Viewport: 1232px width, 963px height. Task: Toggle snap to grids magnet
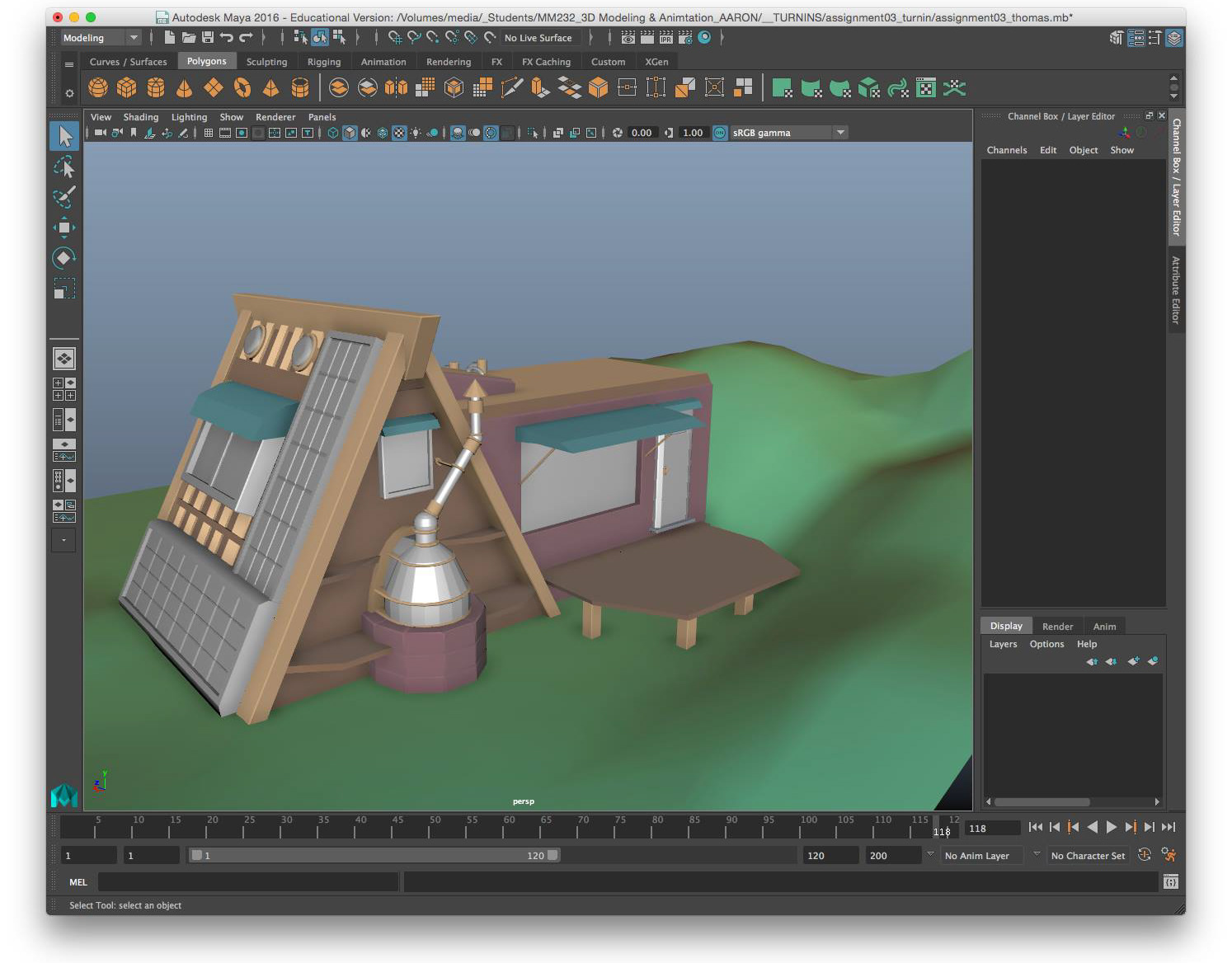(395, 37)
